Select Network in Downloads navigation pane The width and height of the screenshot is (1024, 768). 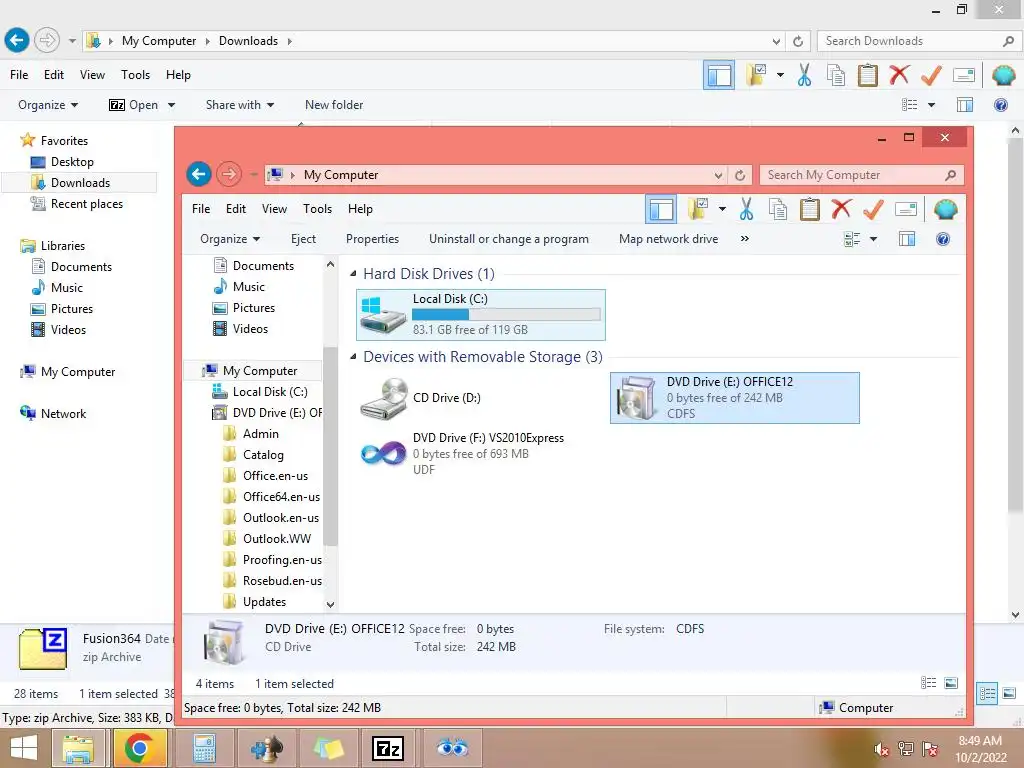tap(63, 413)
